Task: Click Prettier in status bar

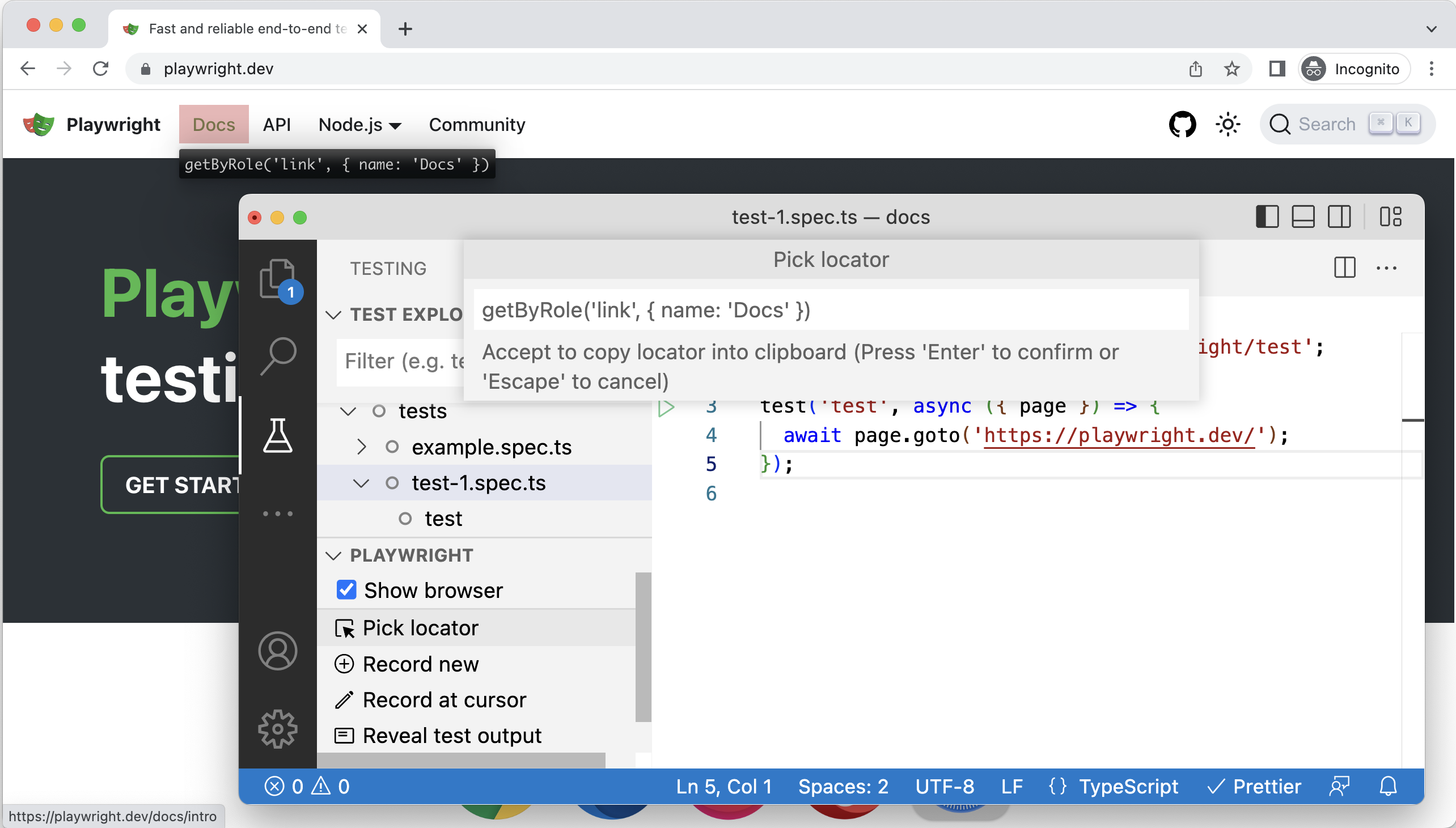Action: coord(1254,787)
